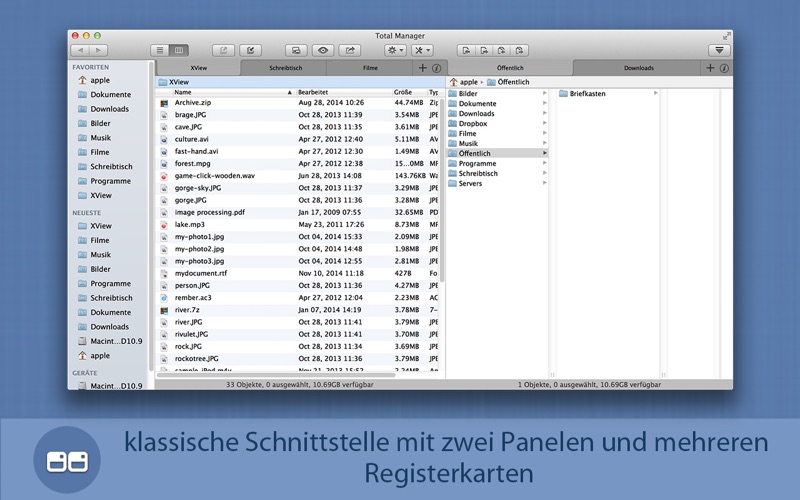The width and height of the screenshot is (800, 500).
Task: Click the left panel vertical scrollbar
Action: (442, 189)
